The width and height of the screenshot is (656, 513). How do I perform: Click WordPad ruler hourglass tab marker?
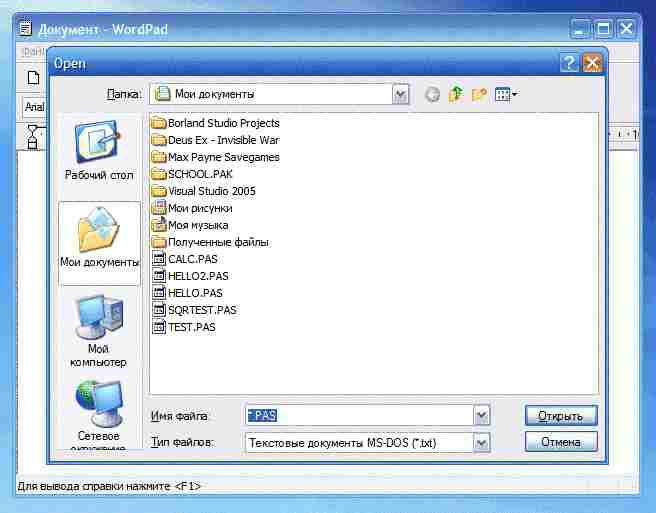(x=33, y=136)
